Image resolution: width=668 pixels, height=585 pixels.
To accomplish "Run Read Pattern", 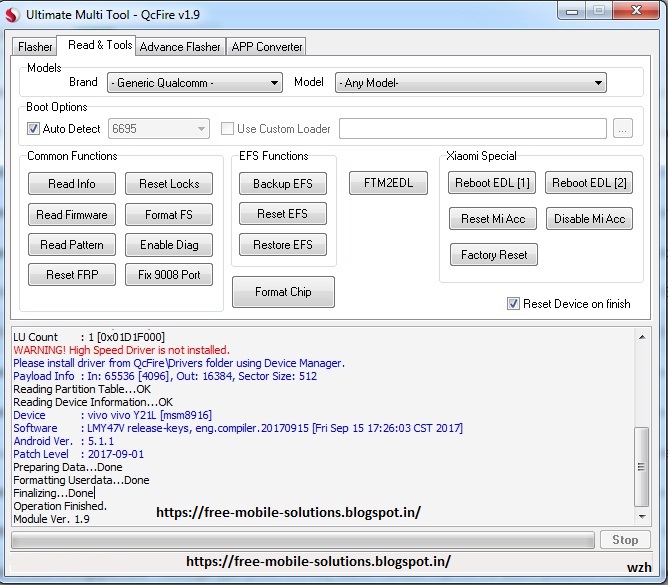I will pyautogui.click(x=72, y=245).
